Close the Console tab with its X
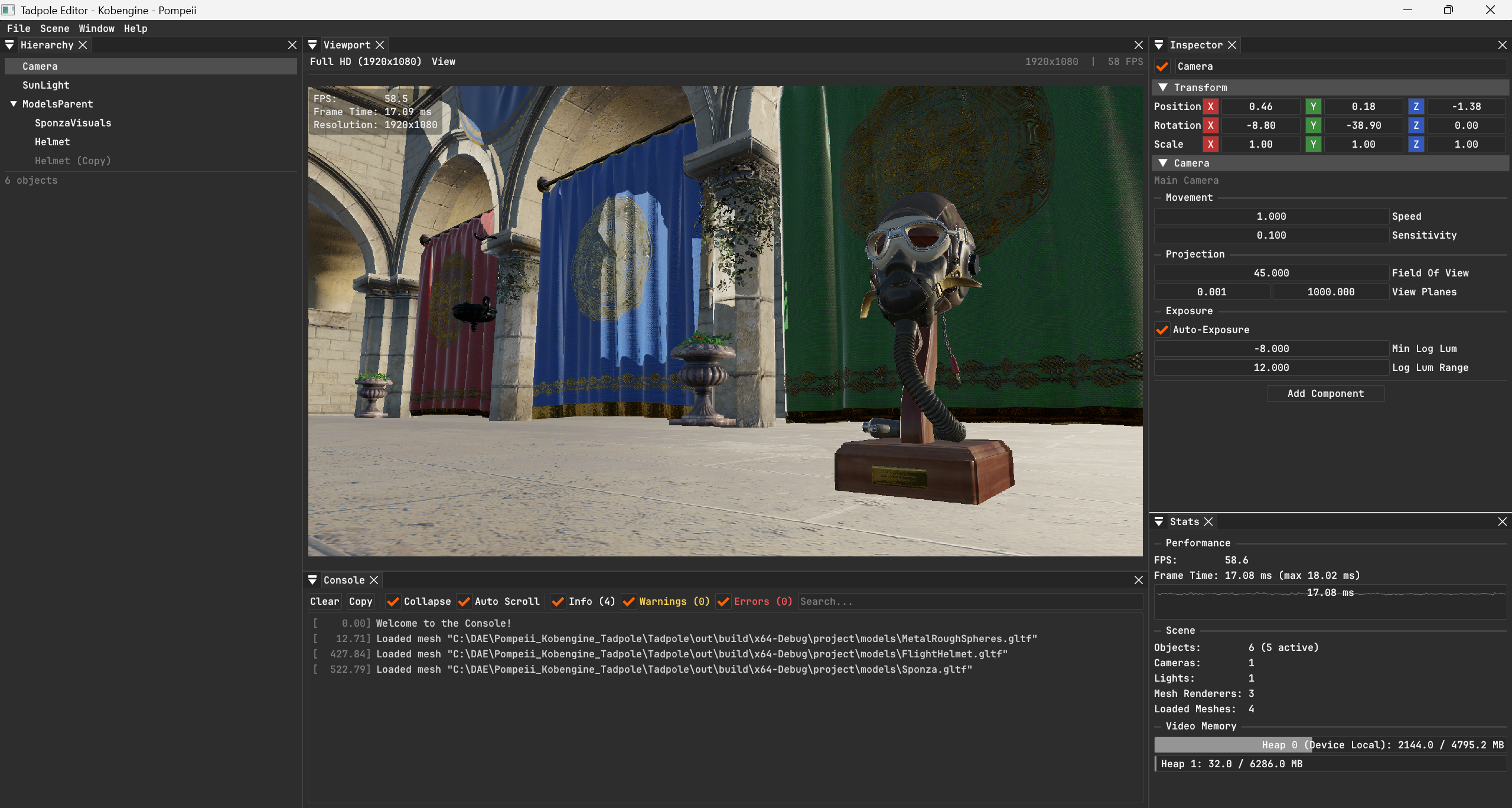This screenshot has width=1512, height=808. click(374, 580)
